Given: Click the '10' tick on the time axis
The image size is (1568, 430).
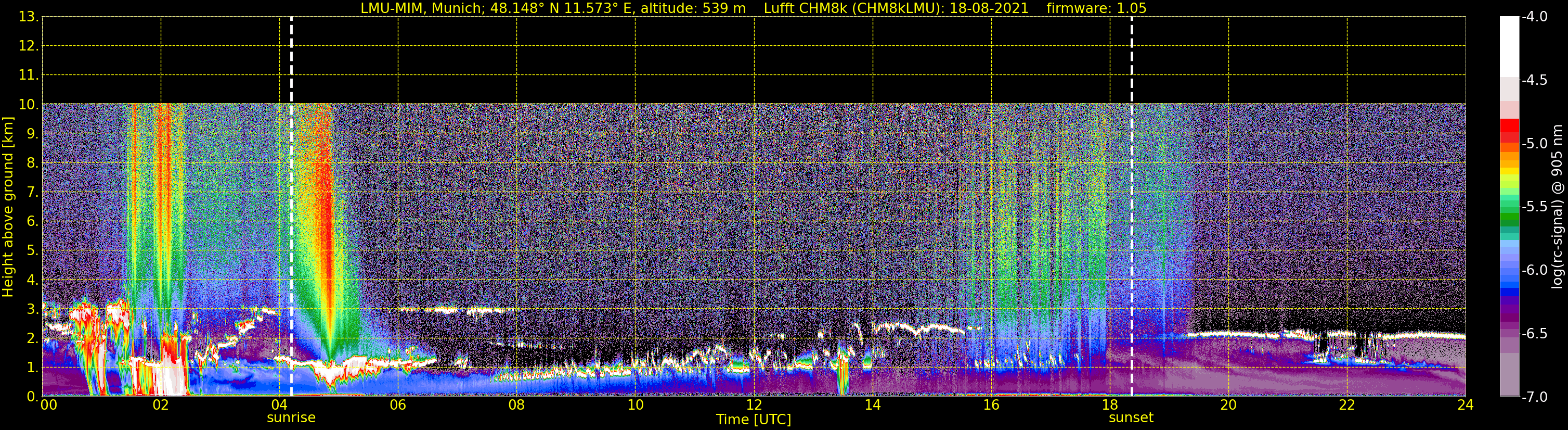Looking at the screenshot, I should 636,405.
